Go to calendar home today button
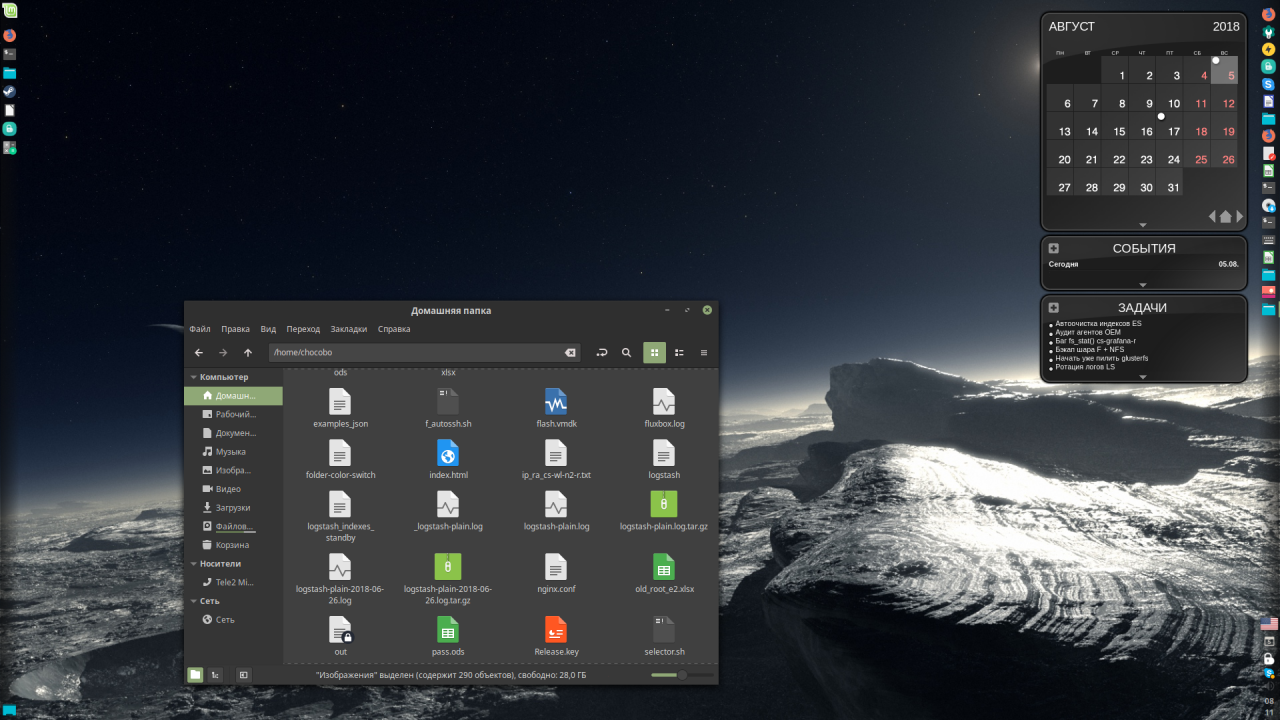The width and height of the screenshot is (1280, 720). (x=1226, y=216)
